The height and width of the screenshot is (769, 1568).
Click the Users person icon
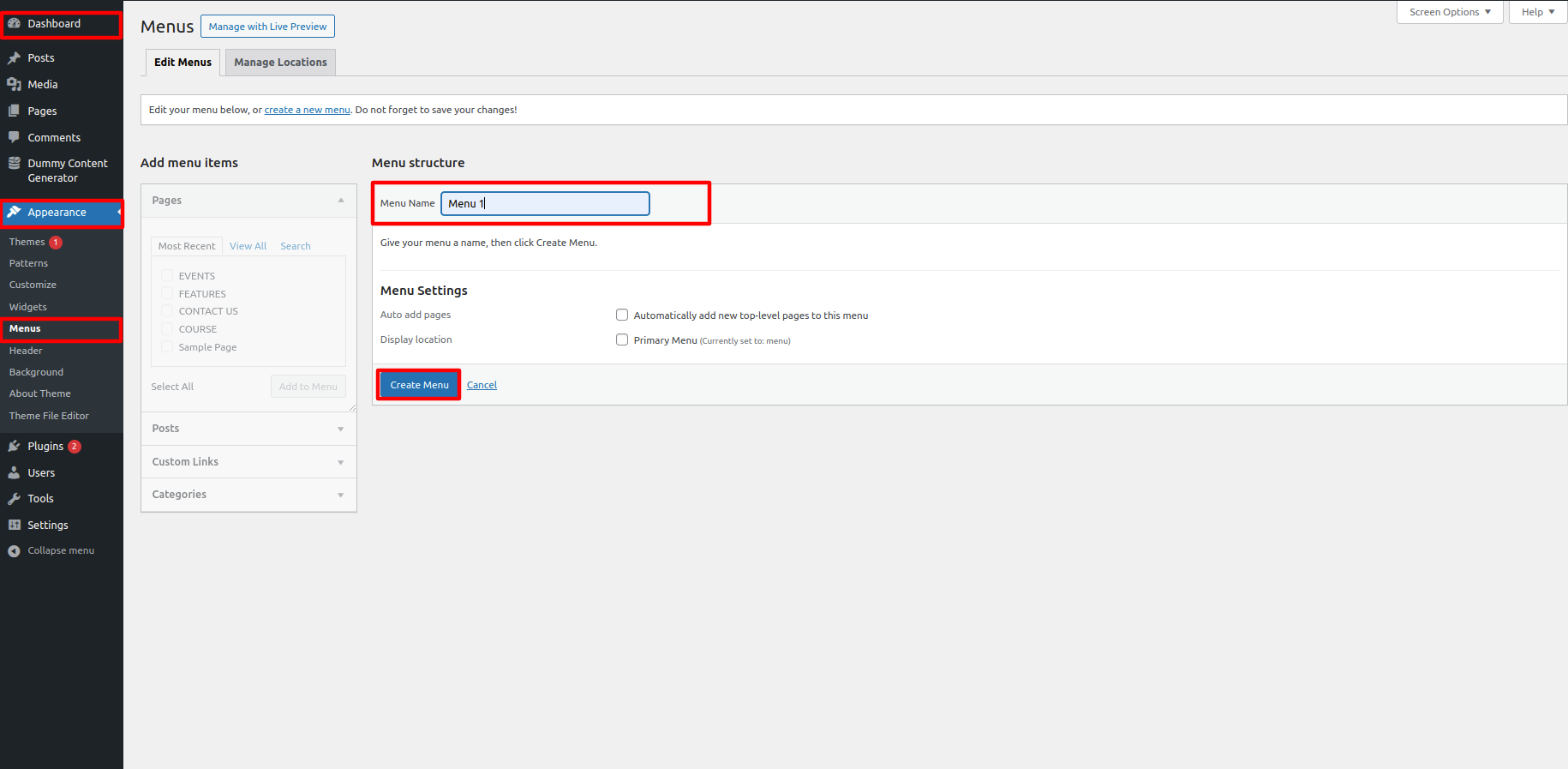tap(15, 472)
